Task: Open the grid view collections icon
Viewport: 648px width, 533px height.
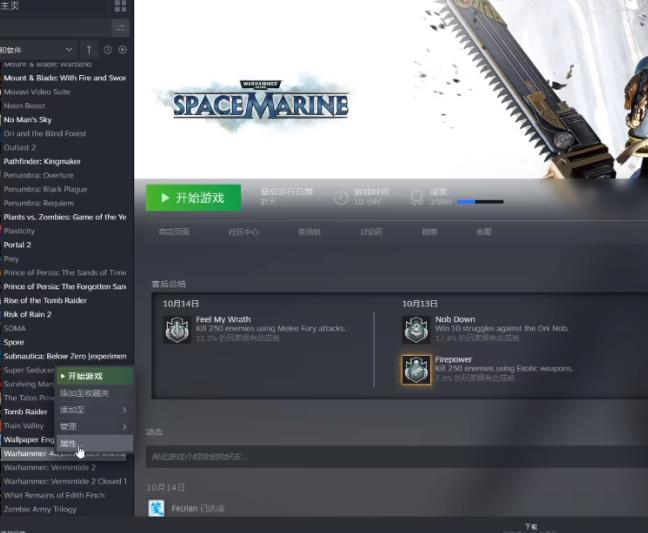Action: coord(120,6)
